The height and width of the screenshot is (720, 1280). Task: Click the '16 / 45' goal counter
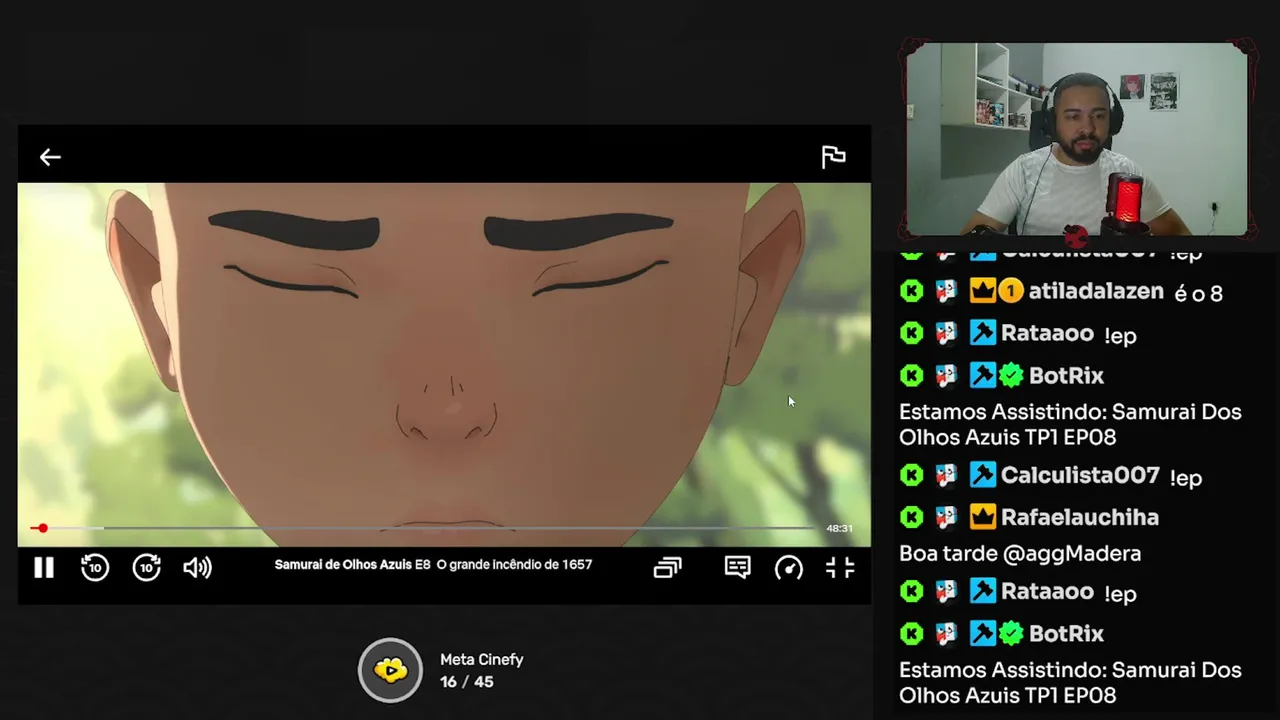(466, 682)
